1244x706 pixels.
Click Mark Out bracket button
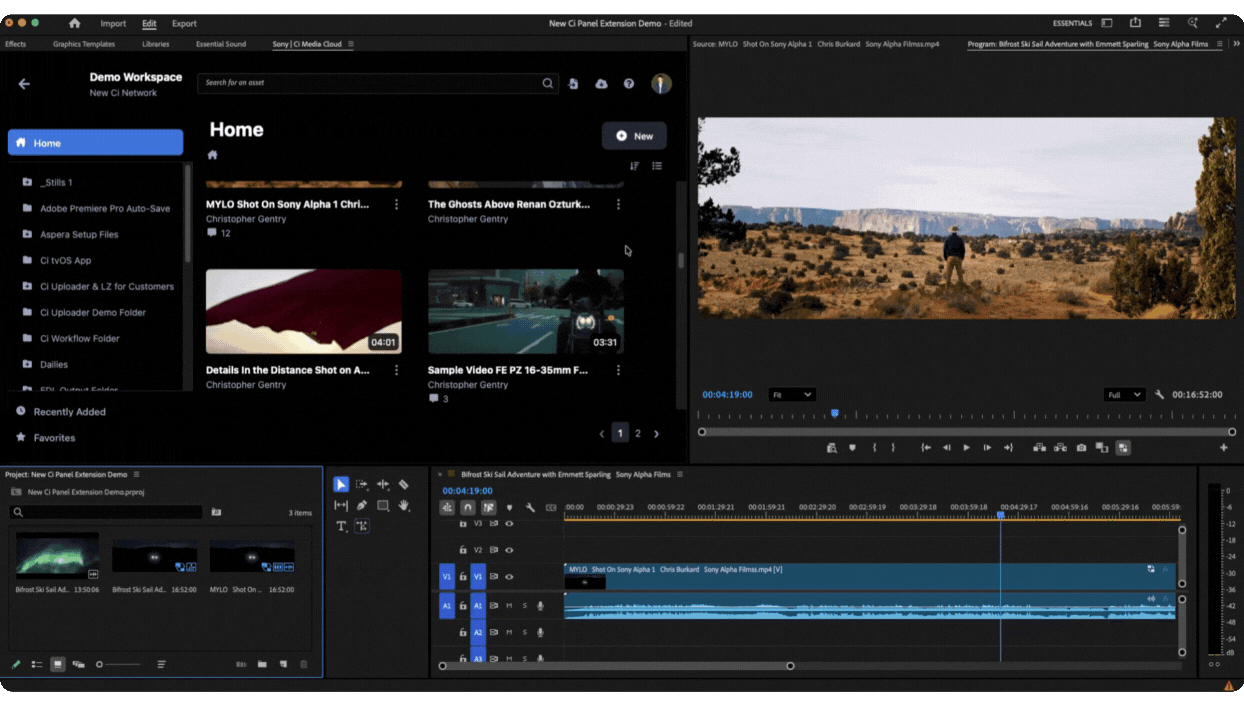coord(893,448)
